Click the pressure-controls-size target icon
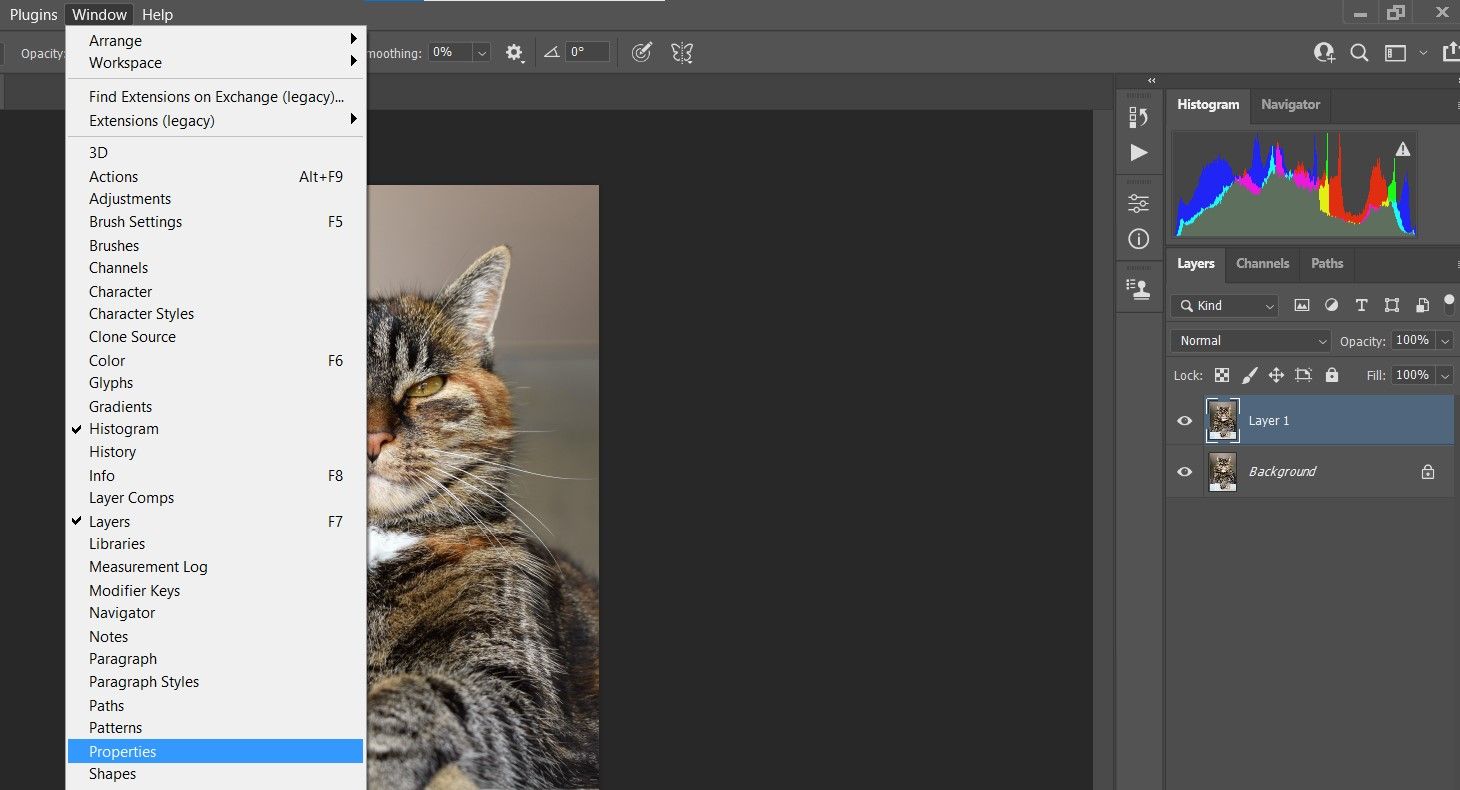 (642, 53)
